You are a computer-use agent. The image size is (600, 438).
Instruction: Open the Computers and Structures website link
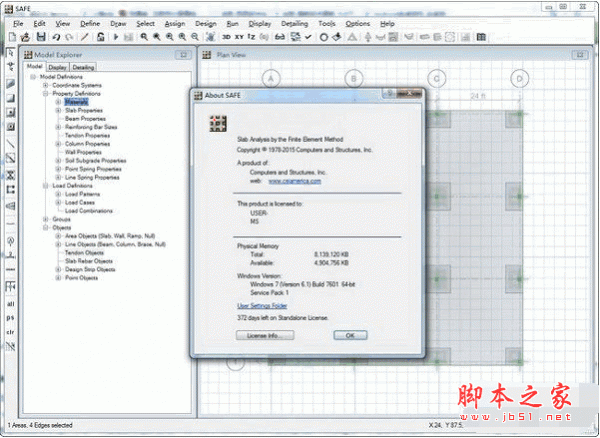295,181
